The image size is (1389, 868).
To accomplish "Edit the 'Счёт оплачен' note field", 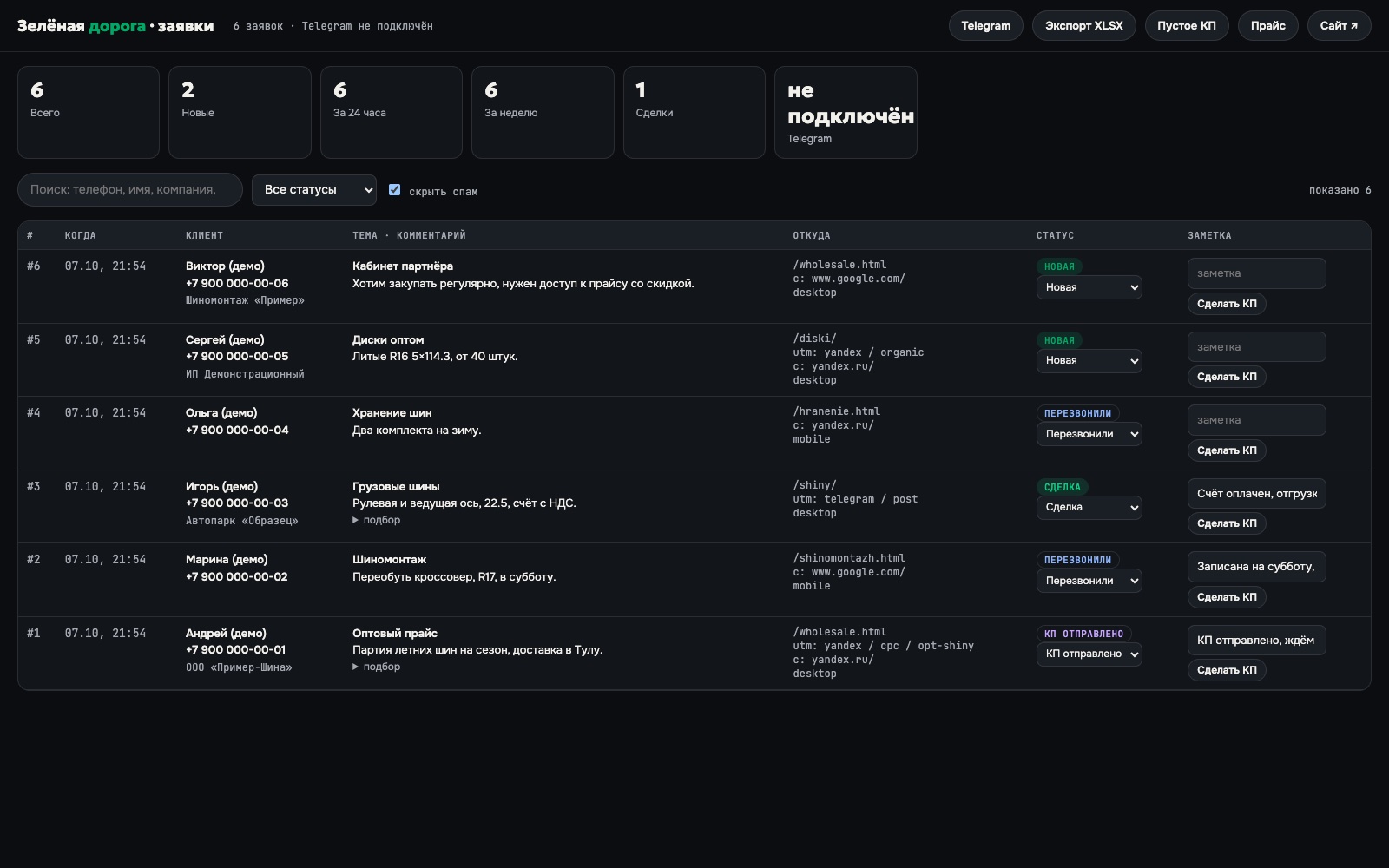I will (x=1256, y=494).
